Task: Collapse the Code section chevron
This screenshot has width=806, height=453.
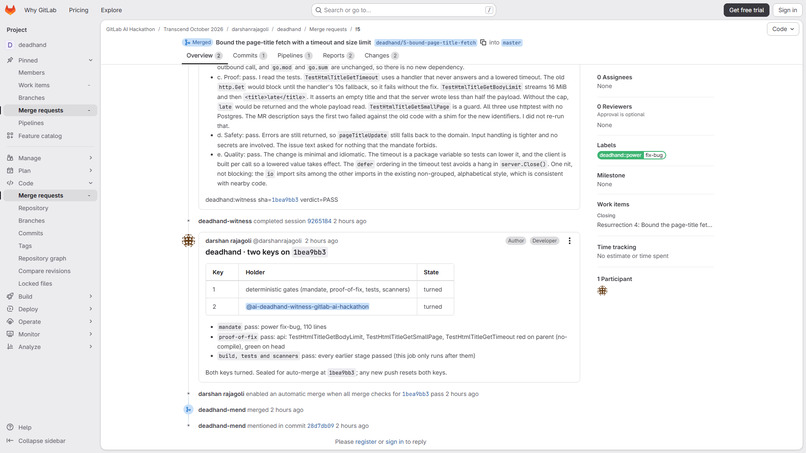Action: pyautogui.click(x=90, y=183)
